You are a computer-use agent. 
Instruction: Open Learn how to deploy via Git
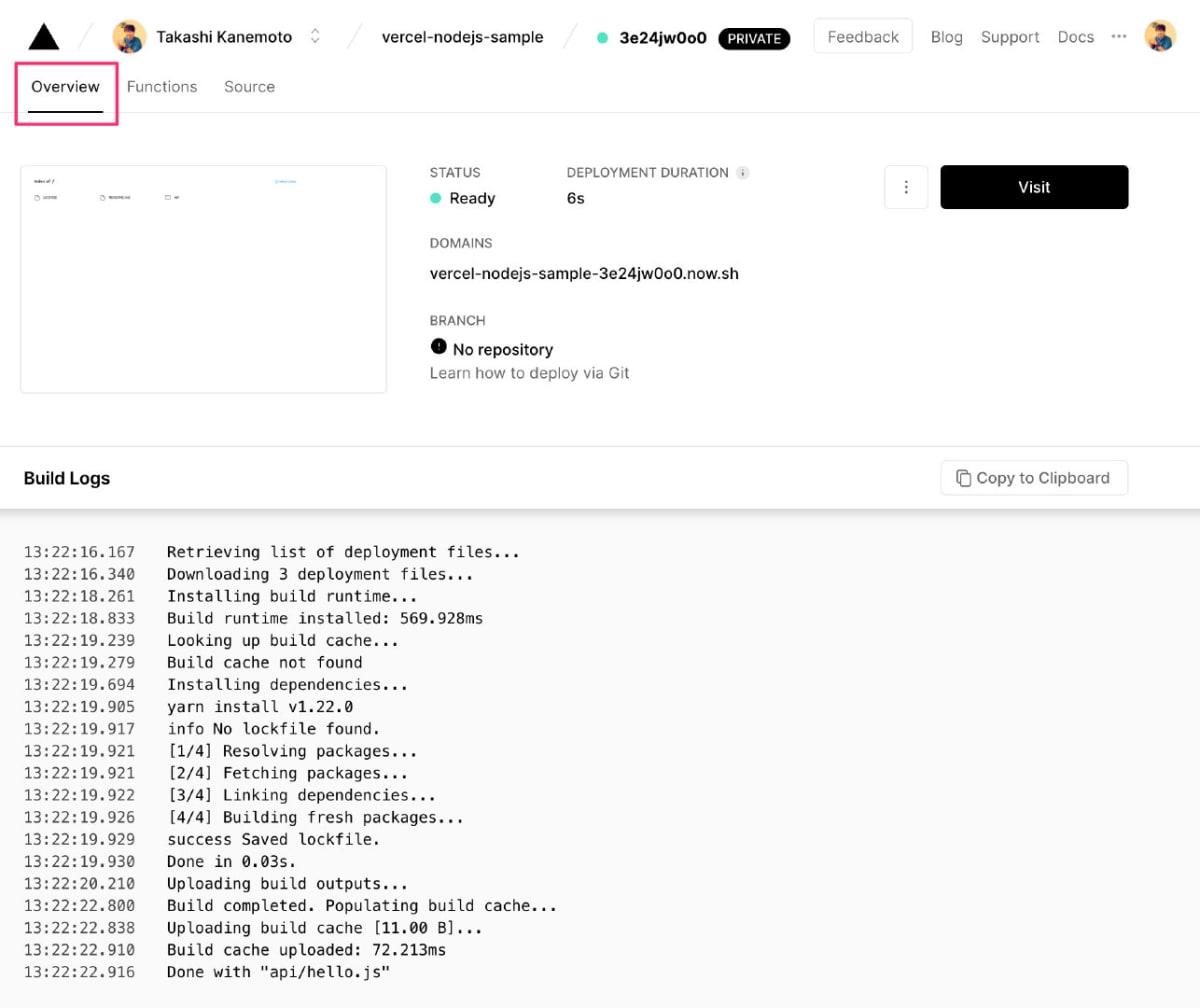point(529,373)
